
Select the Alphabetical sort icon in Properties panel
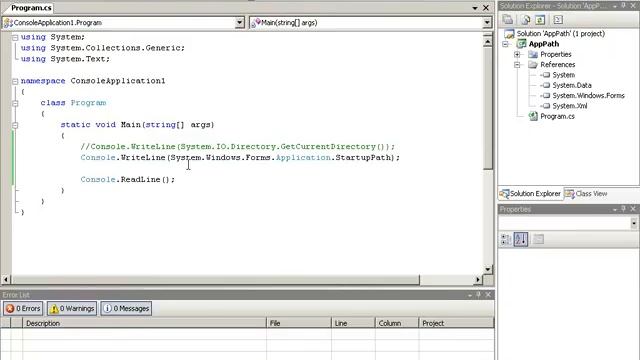tap(520, 239)
